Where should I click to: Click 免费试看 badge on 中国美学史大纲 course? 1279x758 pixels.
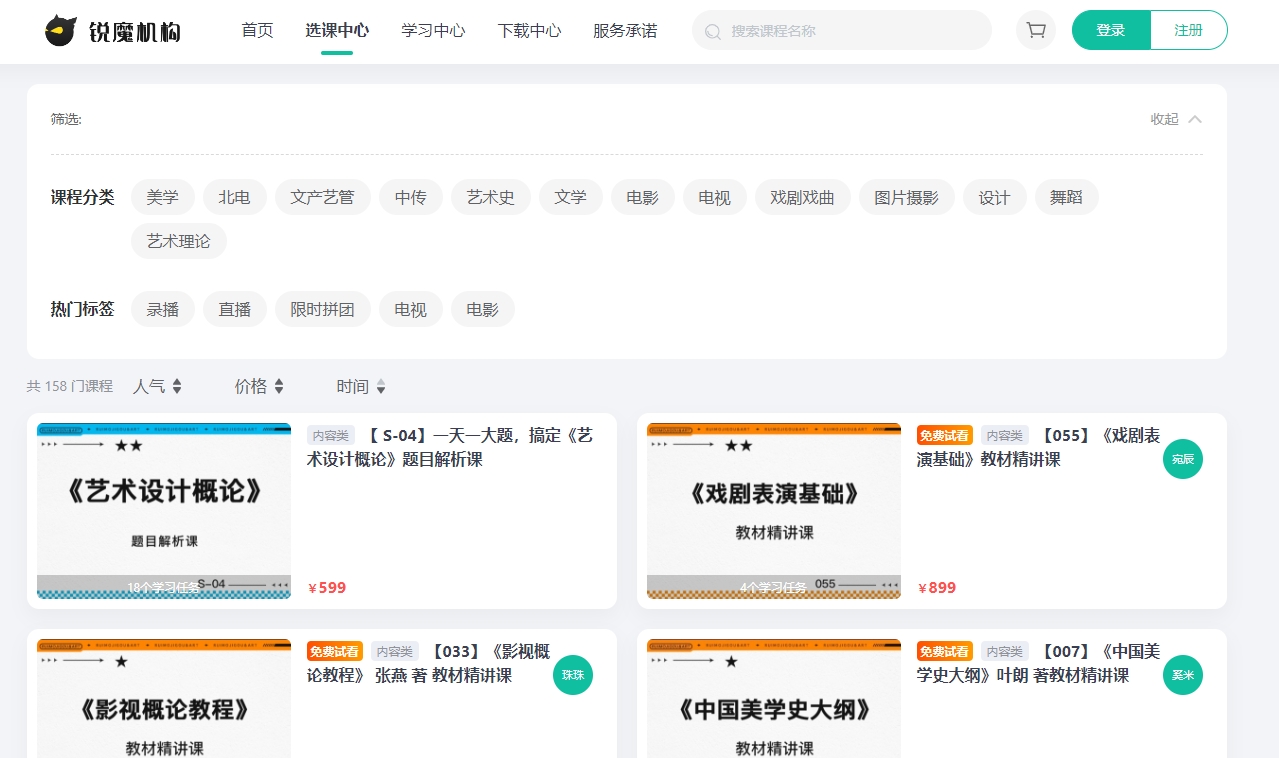click(945, 651)
